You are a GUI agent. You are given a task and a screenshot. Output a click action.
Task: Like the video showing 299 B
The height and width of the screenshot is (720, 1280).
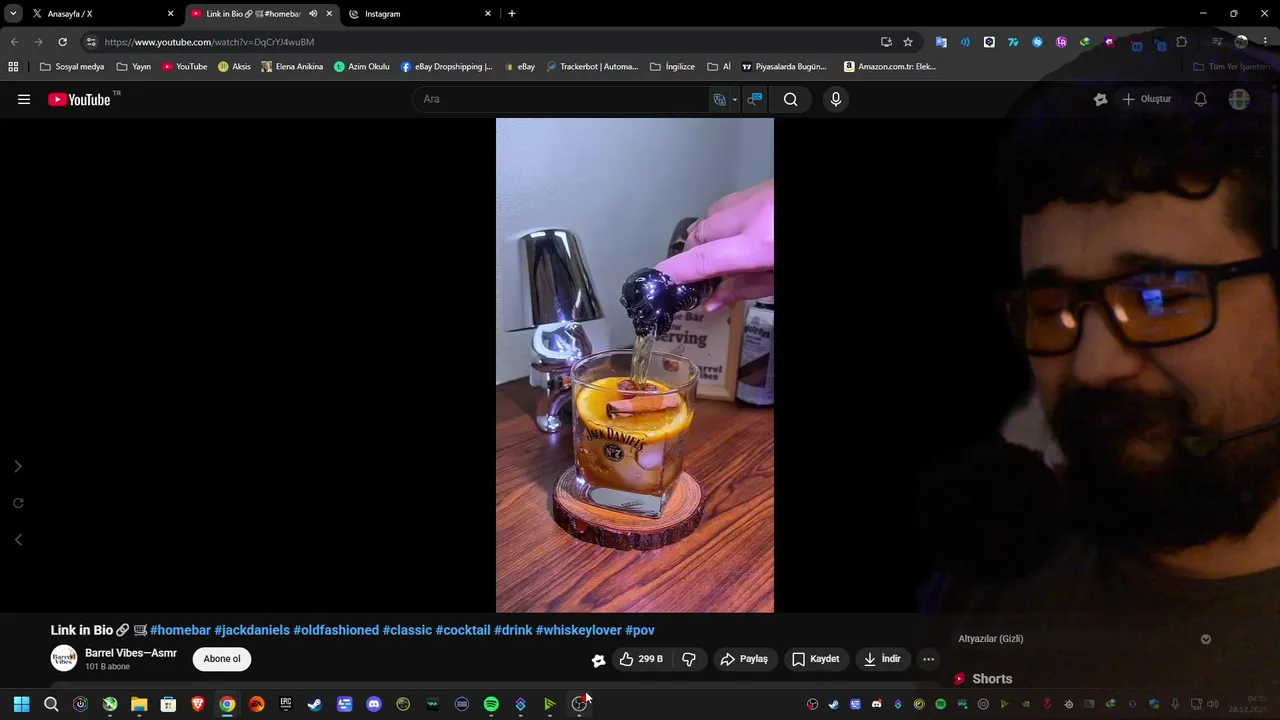point(641,659)
